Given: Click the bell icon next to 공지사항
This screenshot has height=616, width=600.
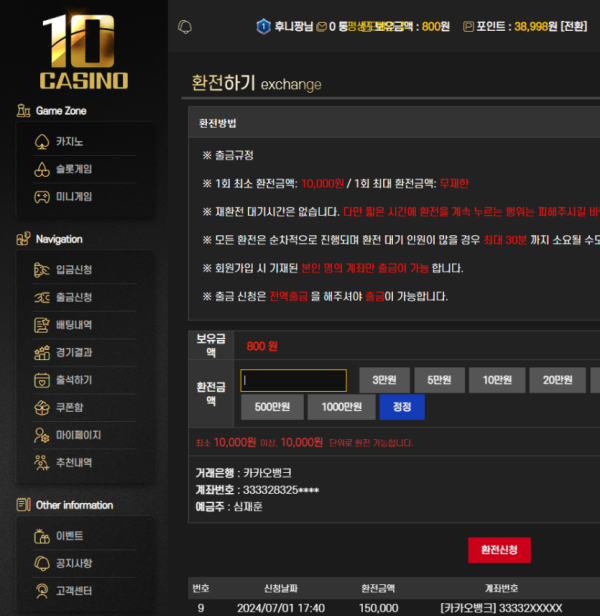Looking at the screenshot, I should point(42,563).
